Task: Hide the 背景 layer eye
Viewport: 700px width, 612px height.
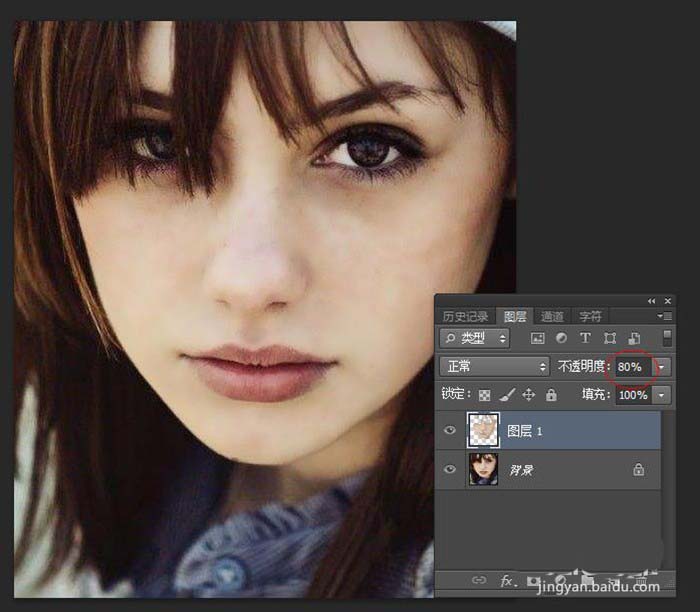Action: point(450,469)
